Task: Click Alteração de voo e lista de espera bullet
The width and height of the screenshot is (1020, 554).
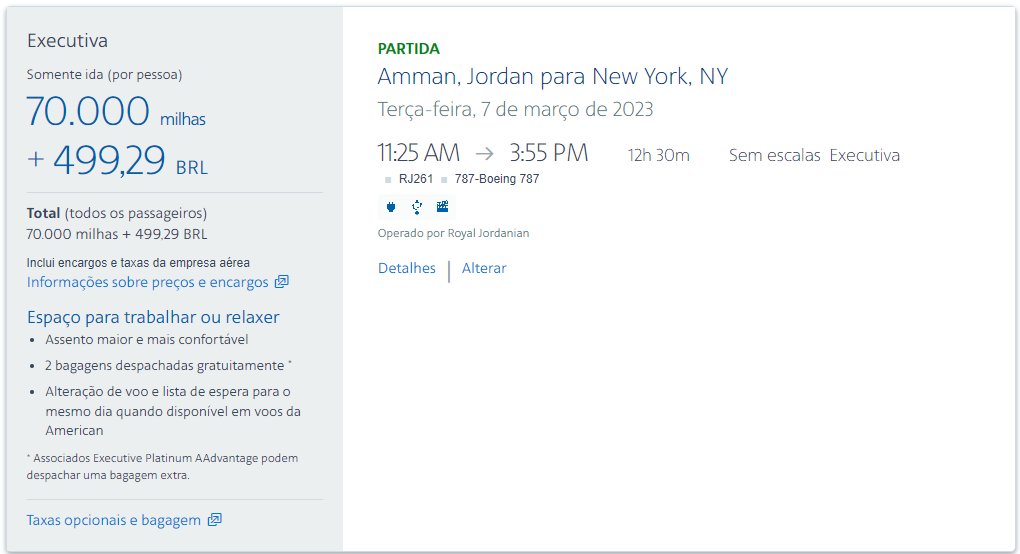Action: click(x=173, y=411)
